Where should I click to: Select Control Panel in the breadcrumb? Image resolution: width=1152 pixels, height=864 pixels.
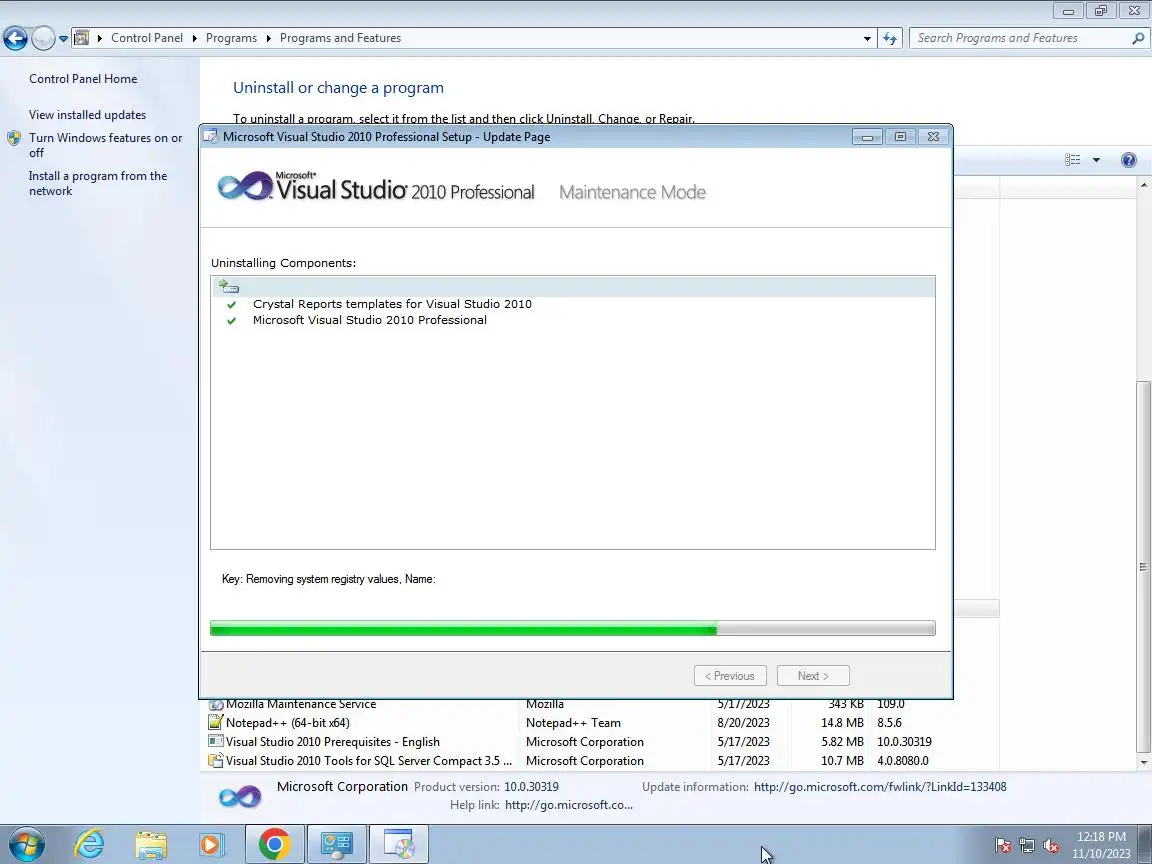[x=147, y=38]
